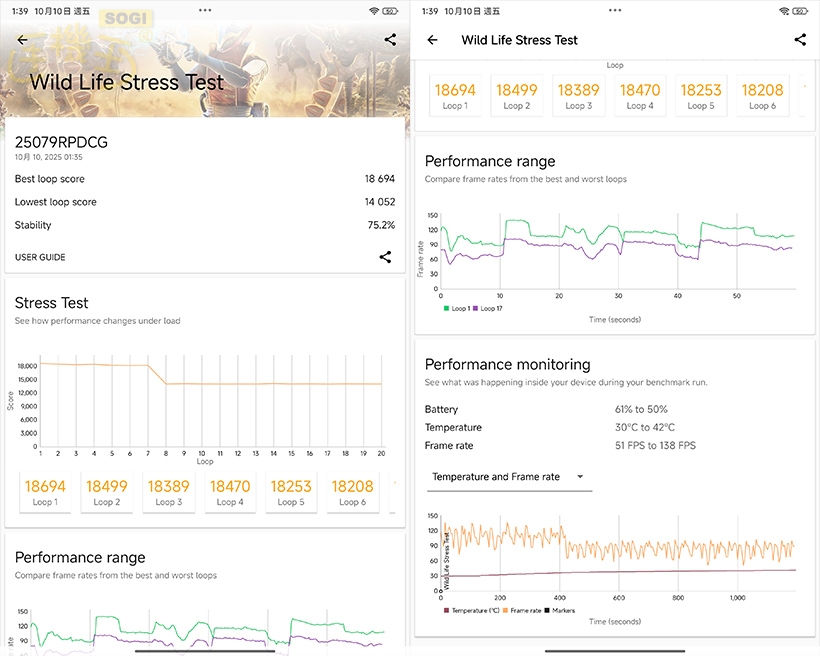820x656 pixels.
Task: Select Loop 2 score card 18499 in right pane
Action: click(x=516, y=96)
